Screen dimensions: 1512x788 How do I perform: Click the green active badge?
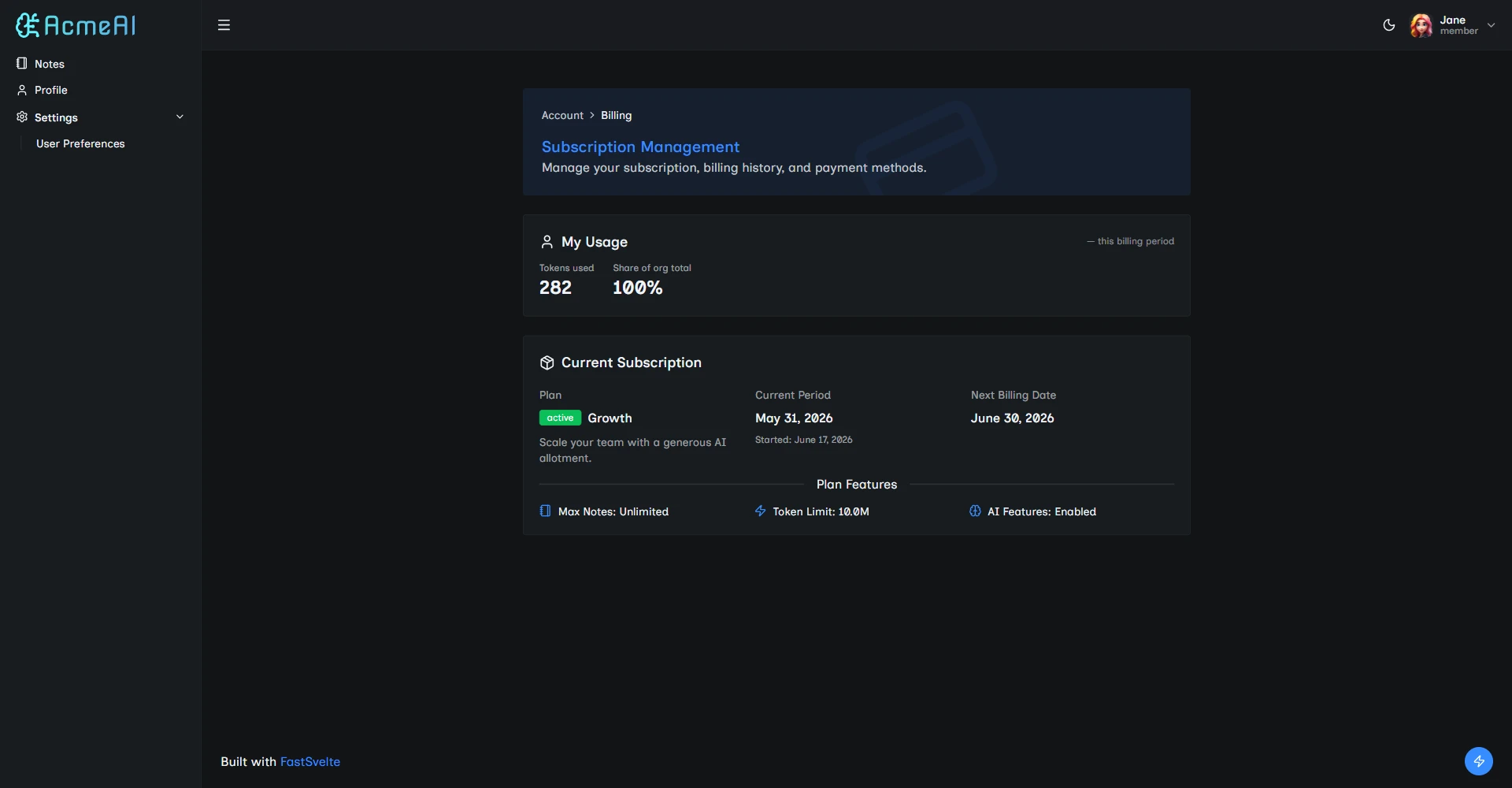point(560,418)
